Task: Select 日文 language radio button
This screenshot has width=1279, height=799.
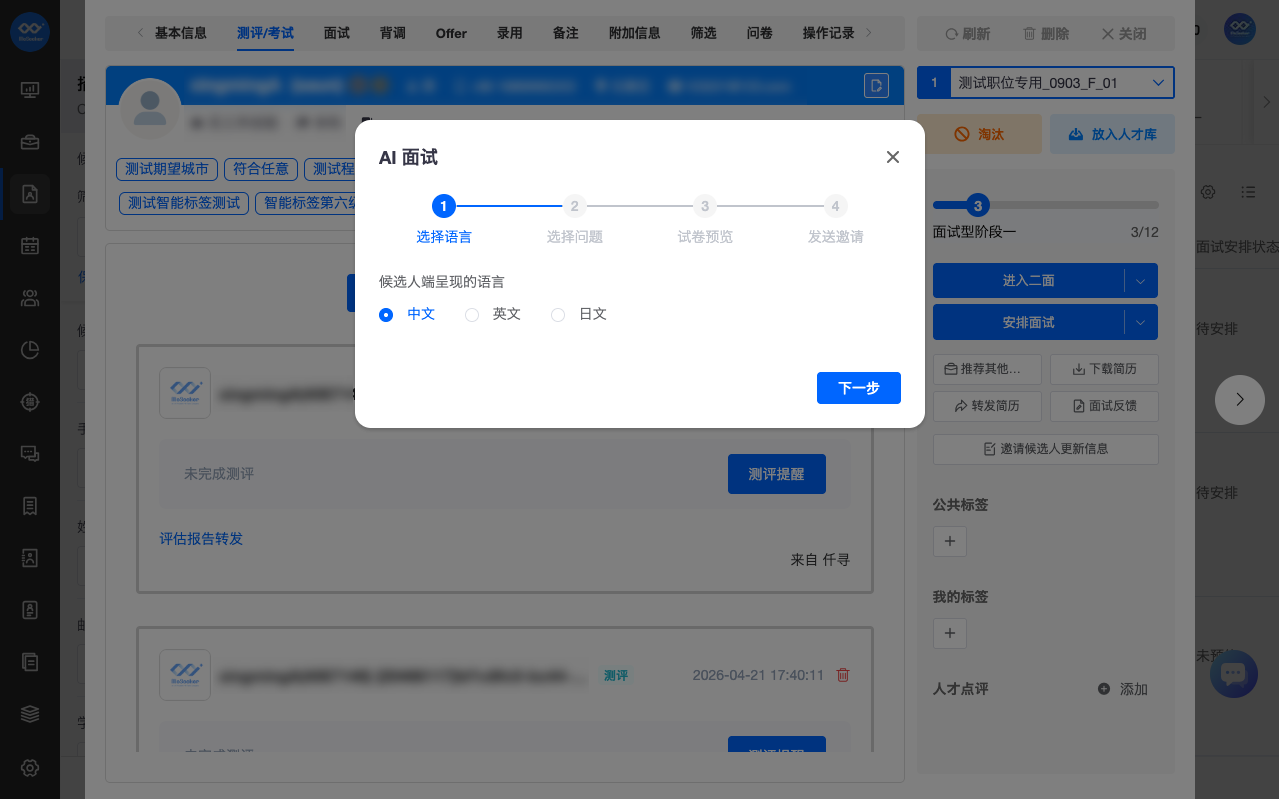Action: 558,314
